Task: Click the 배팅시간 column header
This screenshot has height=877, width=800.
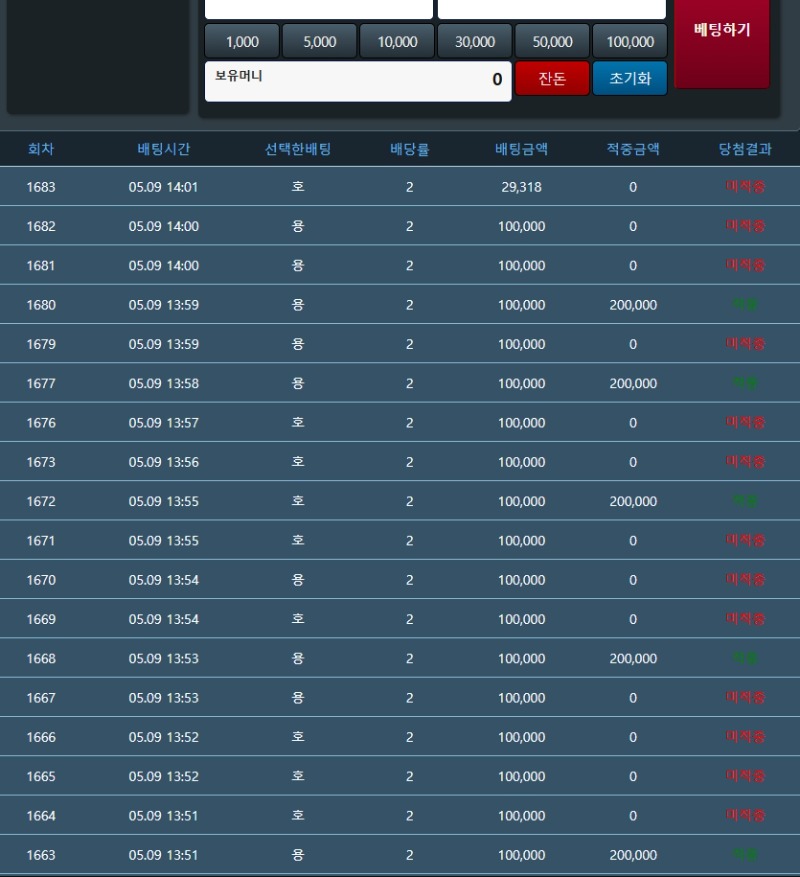Action: (x=163, y=149)
